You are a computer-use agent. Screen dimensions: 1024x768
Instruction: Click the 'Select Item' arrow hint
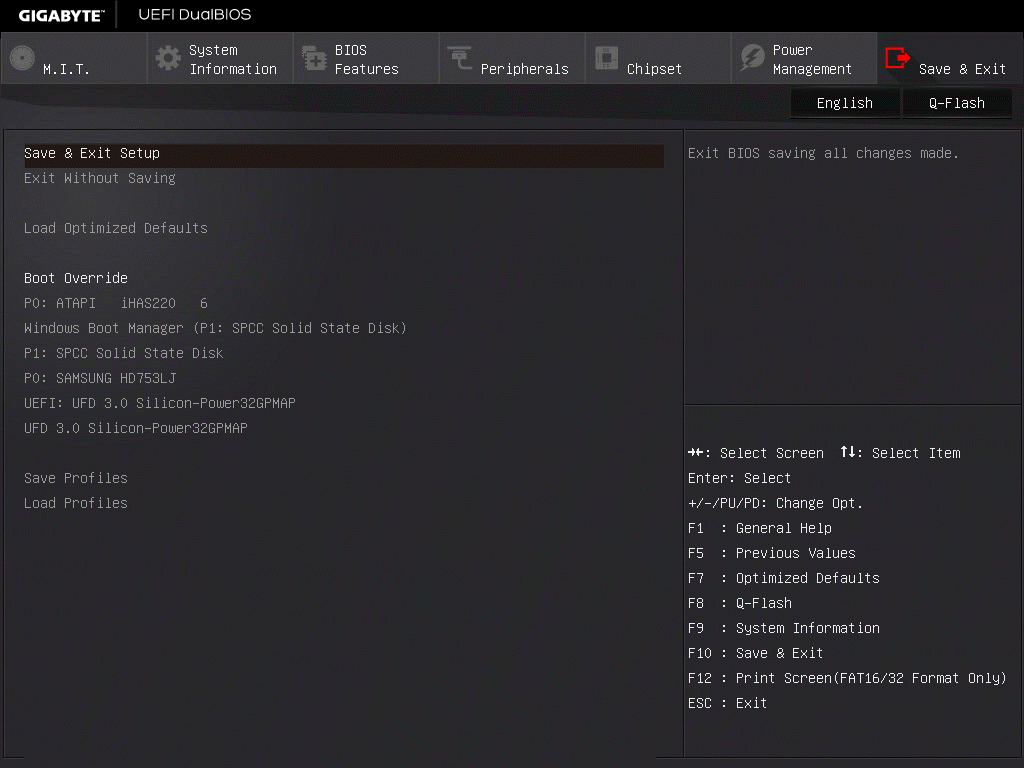901,453
